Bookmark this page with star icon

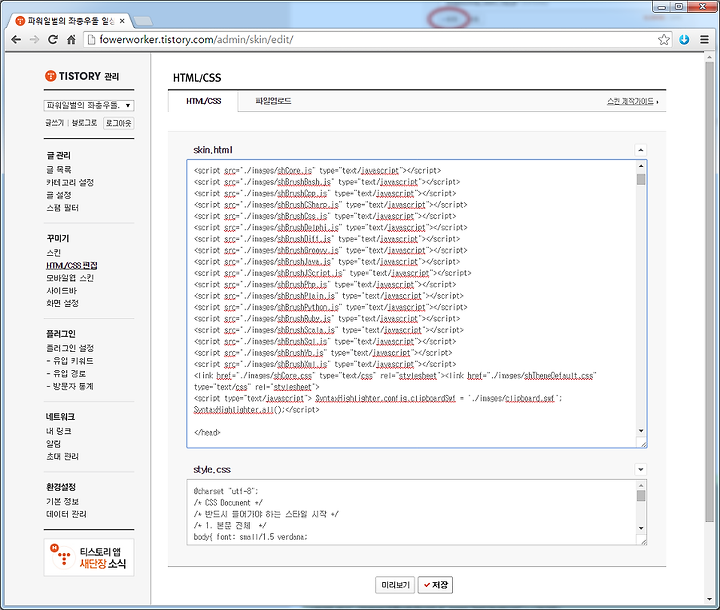pyautogui.click(x=664, y=40)
